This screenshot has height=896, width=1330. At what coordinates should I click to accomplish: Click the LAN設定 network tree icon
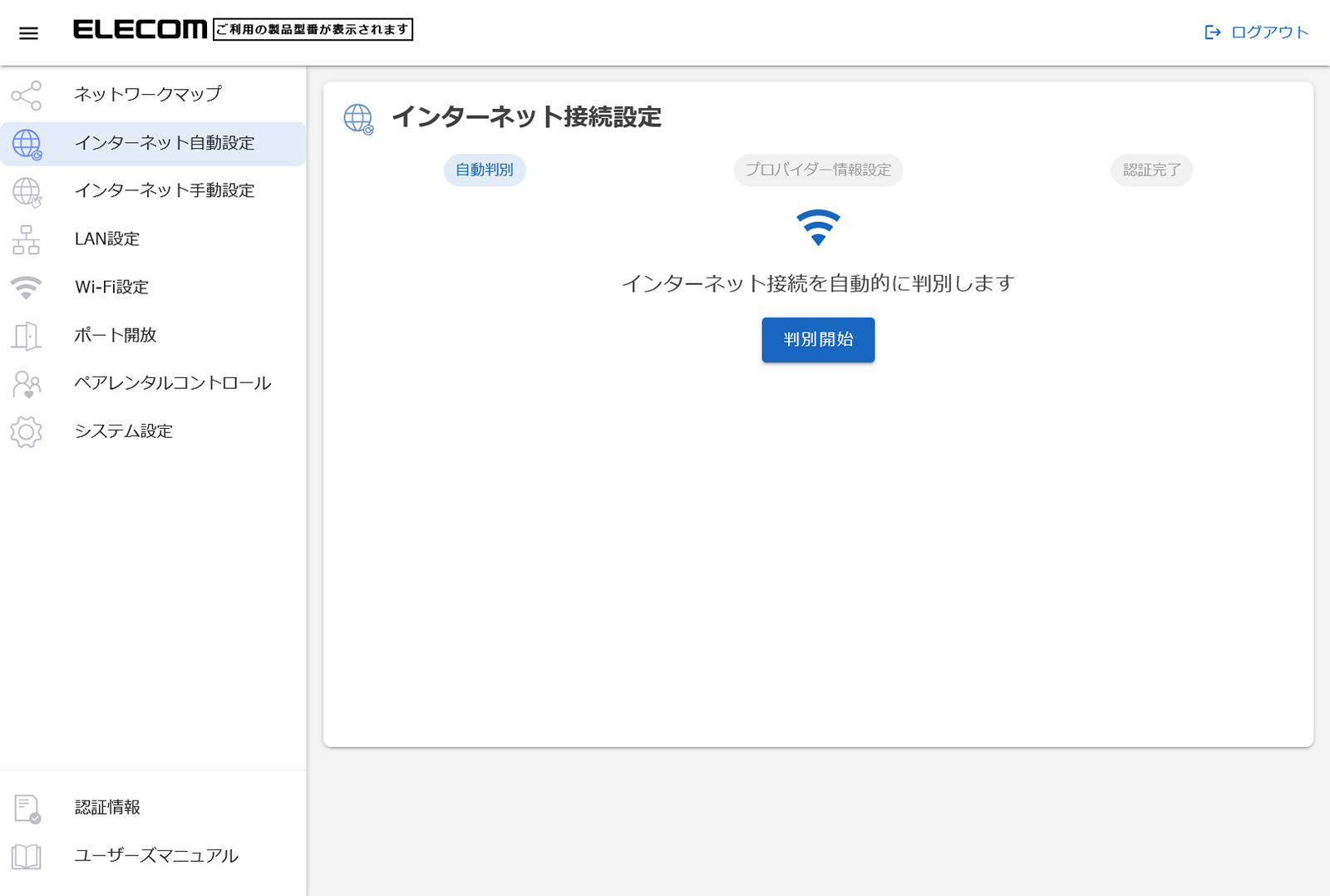[27, 240]
